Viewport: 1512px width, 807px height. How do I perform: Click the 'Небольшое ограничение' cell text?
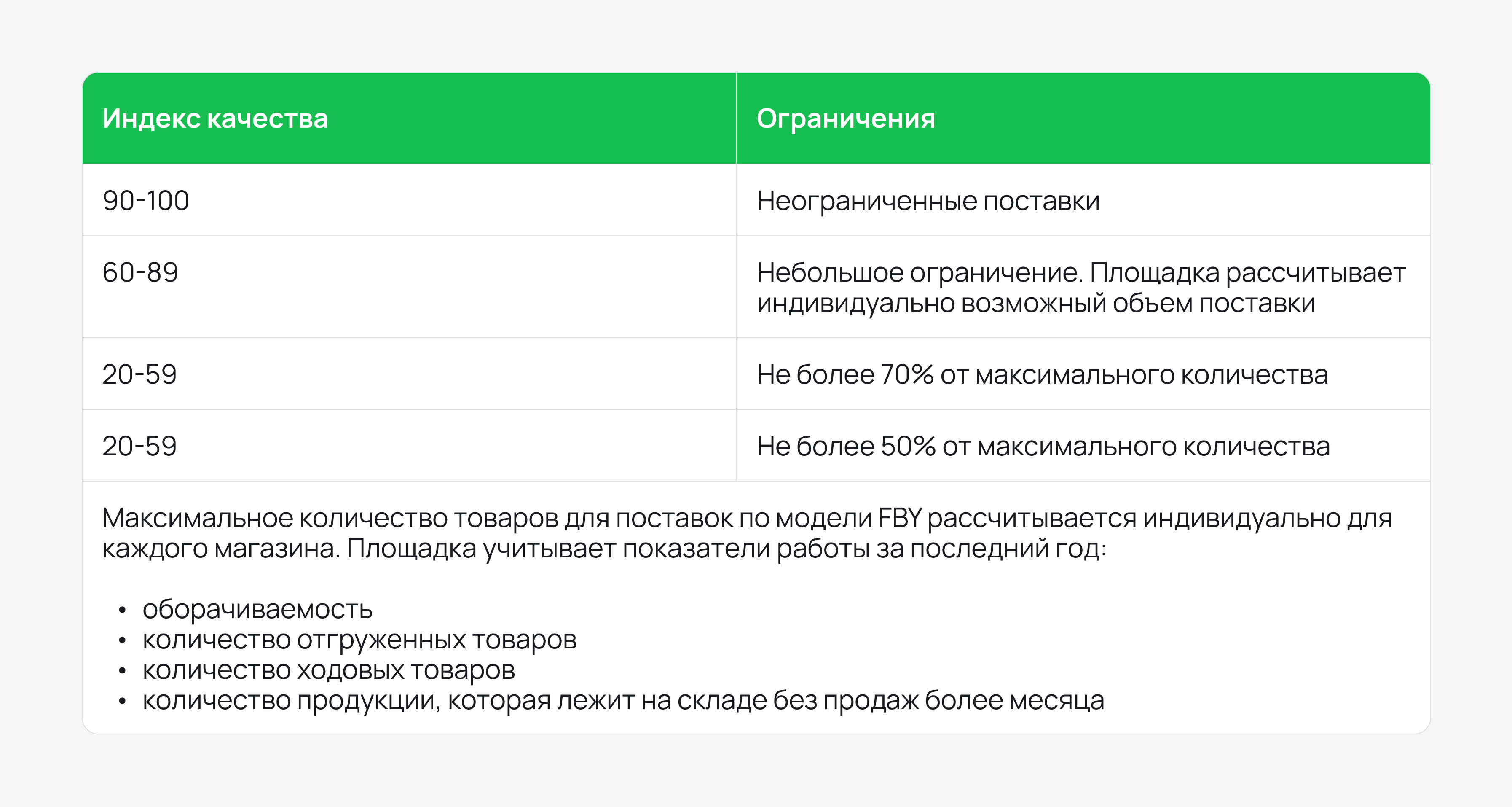(920, 272)
